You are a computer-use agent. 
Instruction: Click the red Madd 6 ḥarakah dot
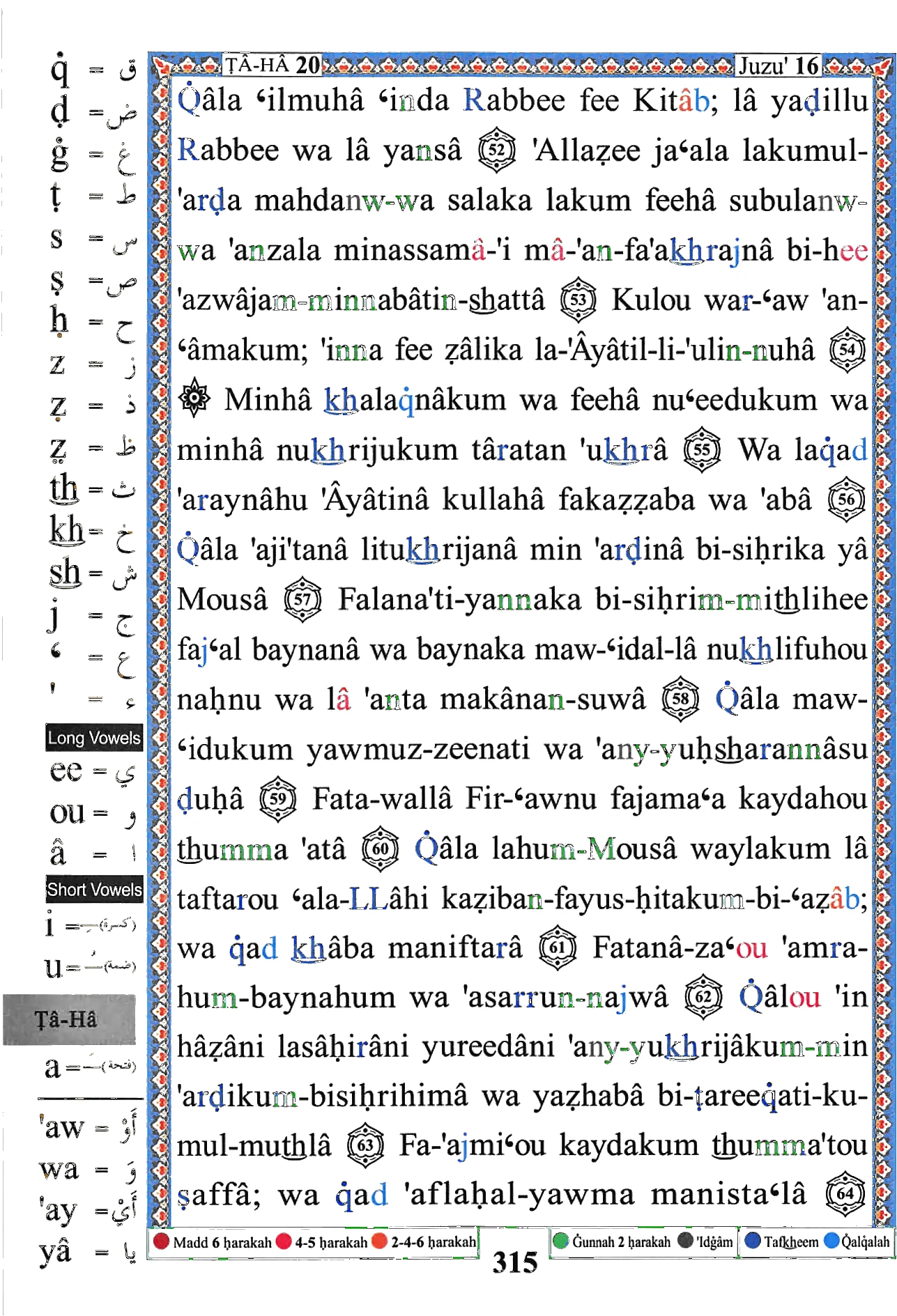pos(162,1241)
